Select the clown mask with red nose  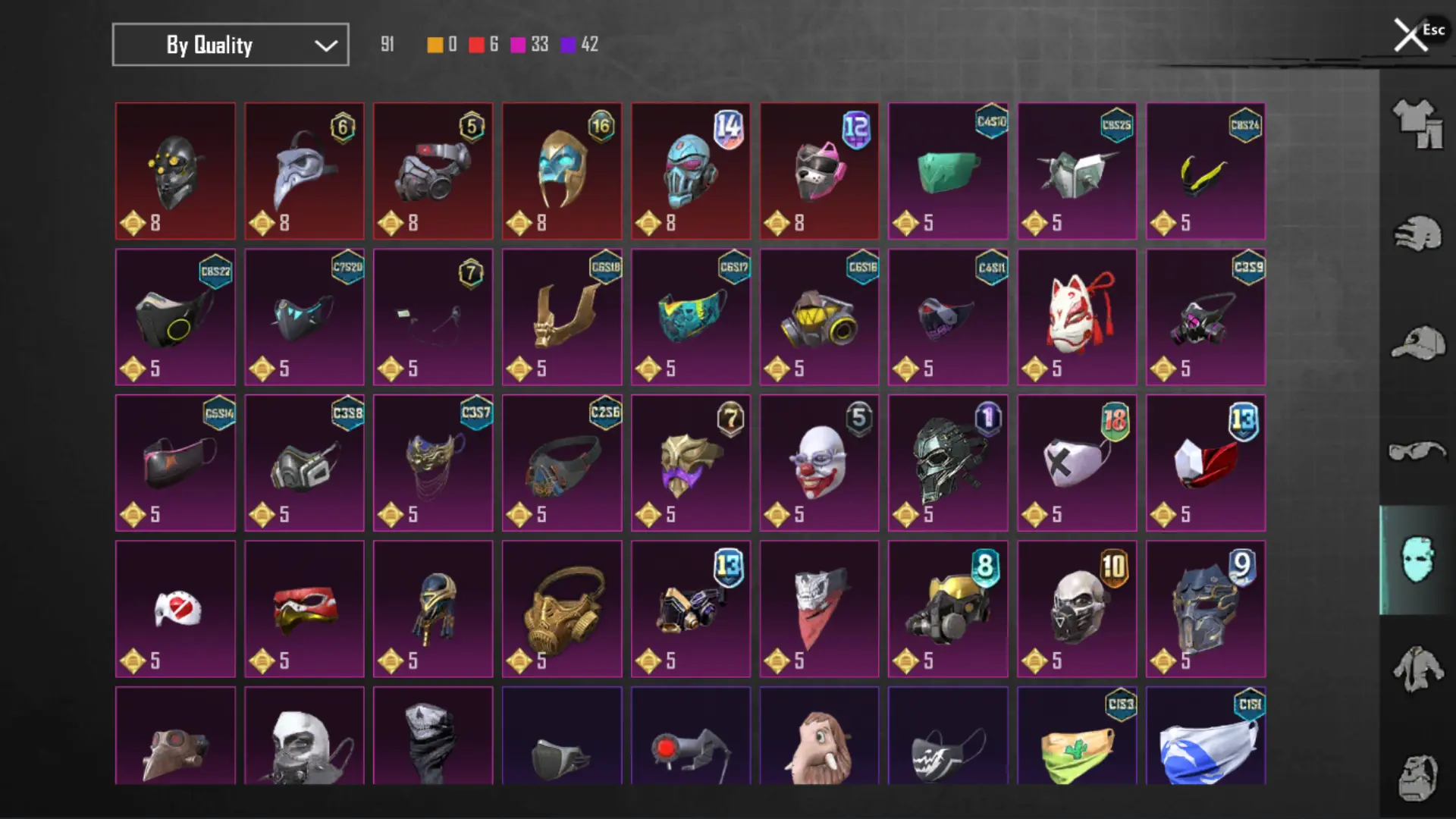(820, 463)
